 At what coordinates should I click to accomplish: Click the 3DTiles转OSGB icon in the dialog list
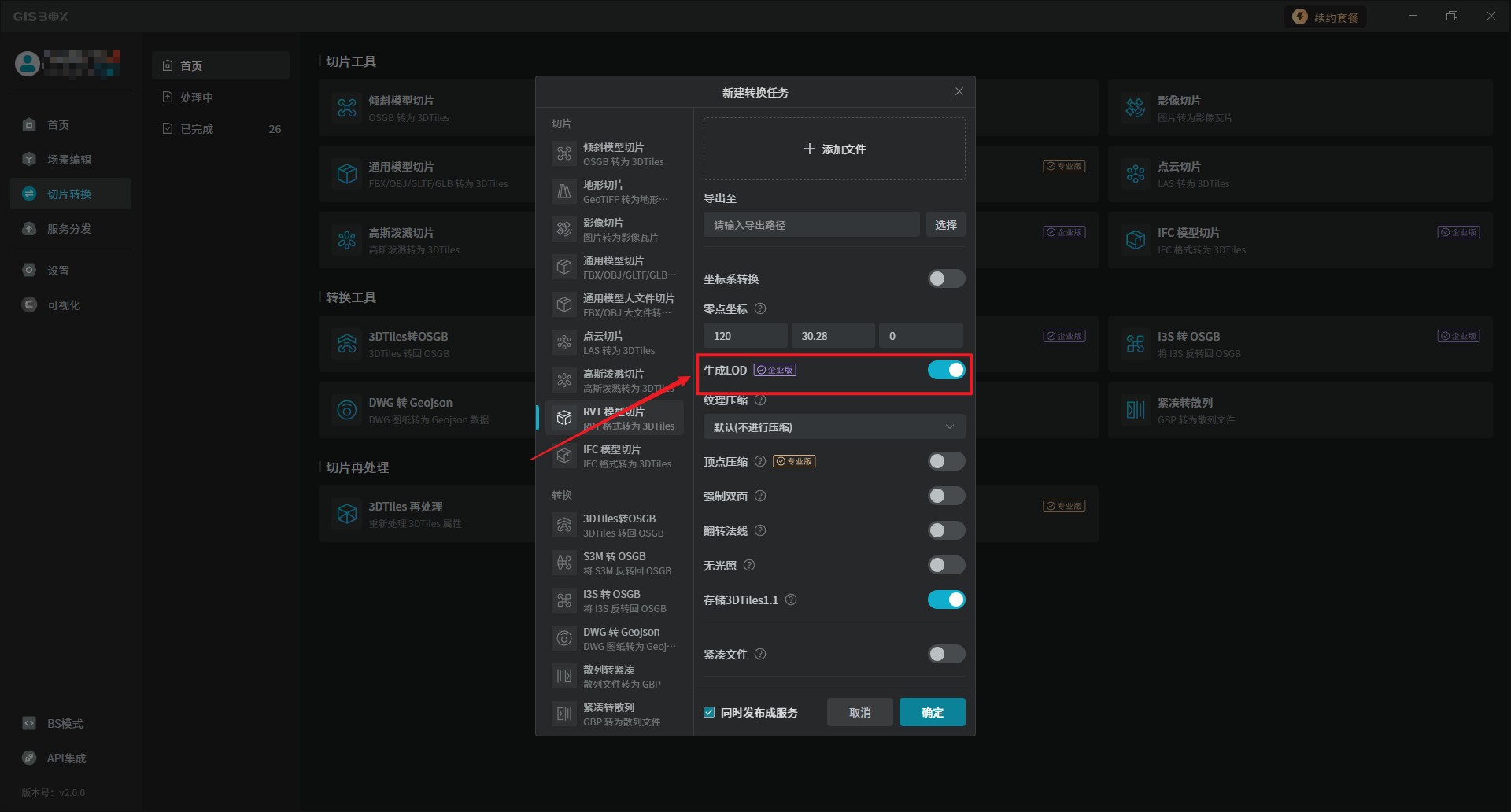pyautogui.click(x=564, y=525)
